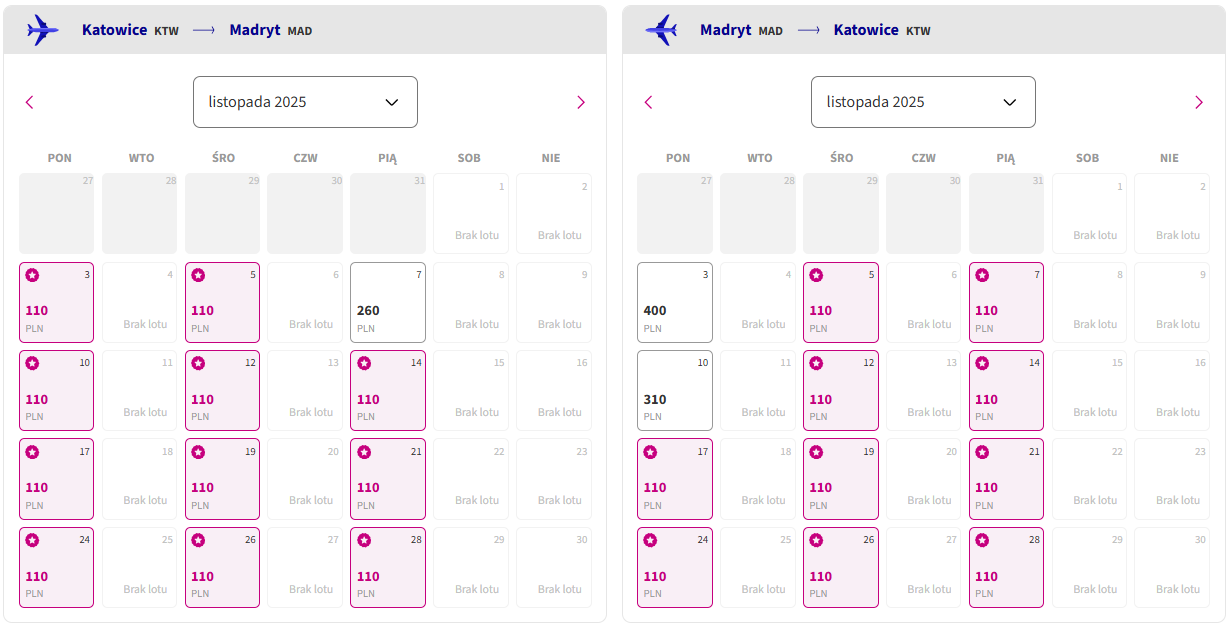The height and width of the screenshot is (627, 1230).
Task: Choose return flight on Wednesday November 5
Action: tap(841, 302)
